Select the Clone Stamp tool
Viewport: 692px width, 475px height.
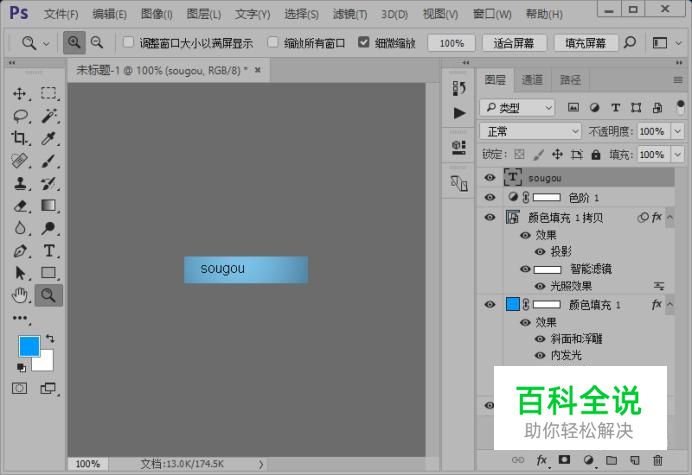click(19, 183)
